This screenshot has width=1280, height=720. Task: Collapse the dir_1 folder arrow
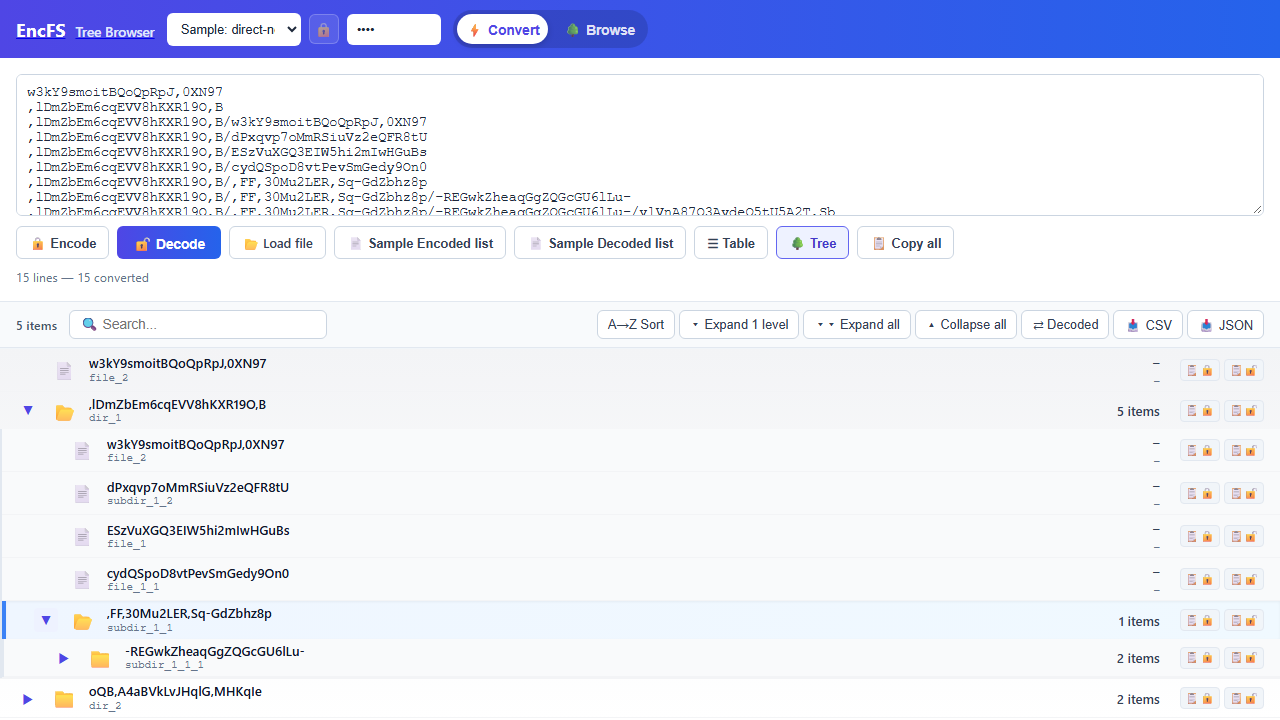click(x=28, y=410)
